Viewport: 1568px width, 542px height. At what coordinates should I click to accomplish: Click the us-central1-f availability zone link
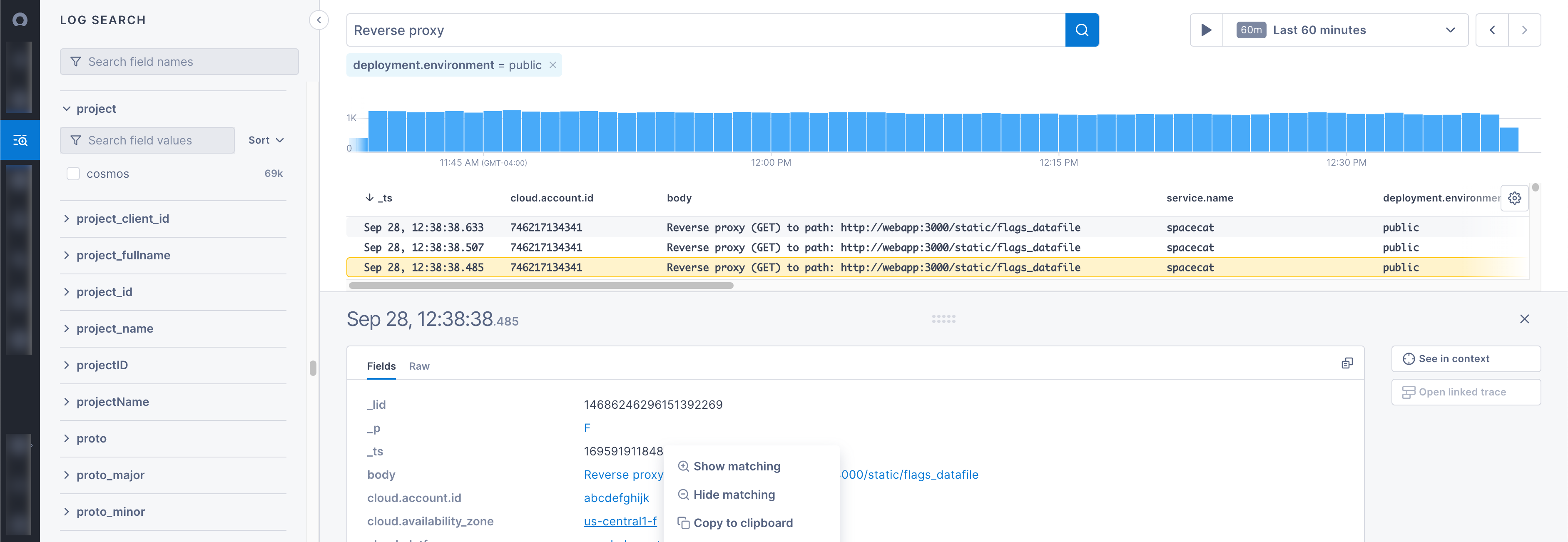620,521
